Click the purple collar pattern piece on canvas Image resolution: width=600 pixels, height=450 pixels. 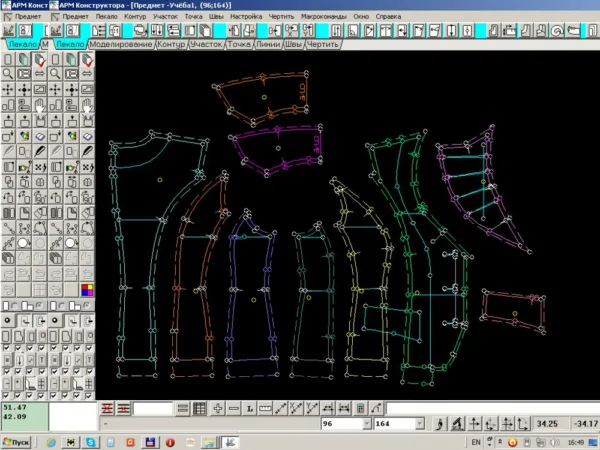click(278, 148)
